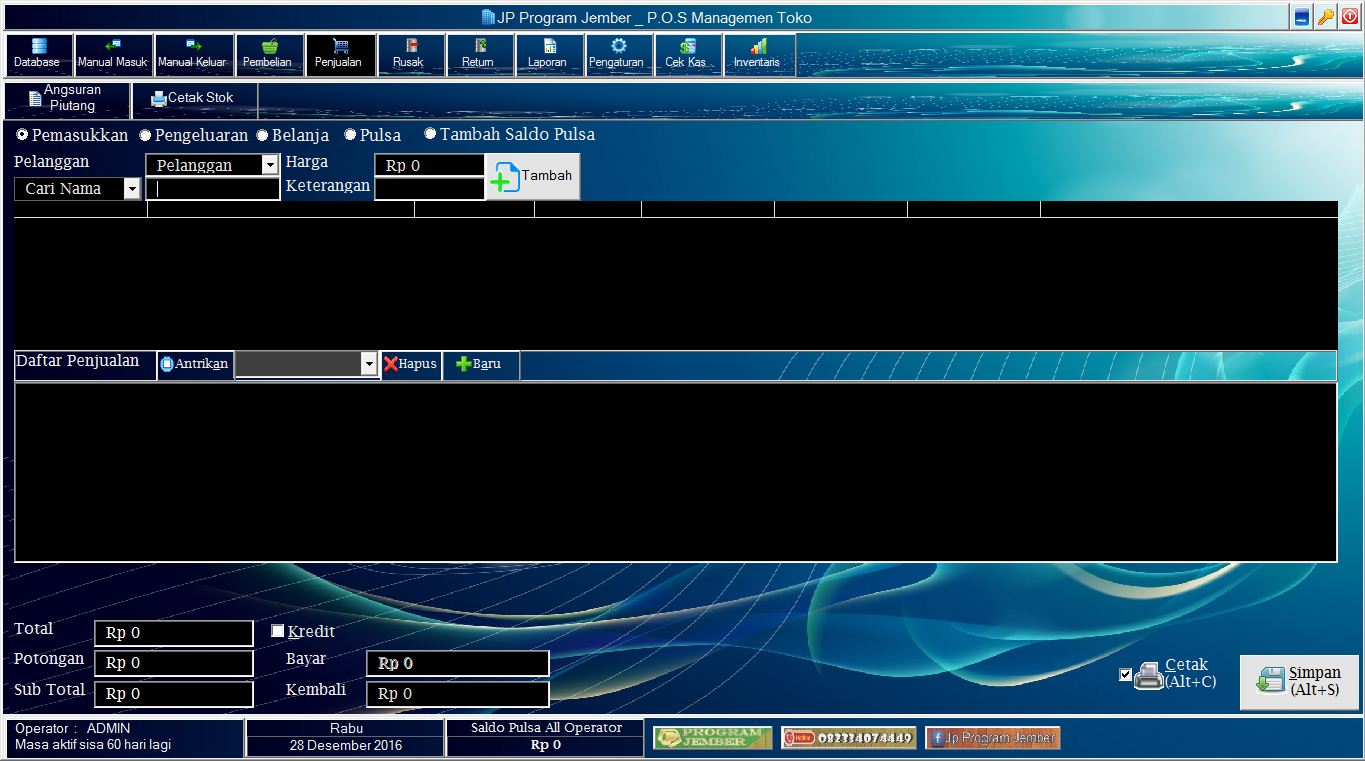Screen dimensions: 1365x761
Task: Select the Manual Masuk icon
Action: pos(113,54)
